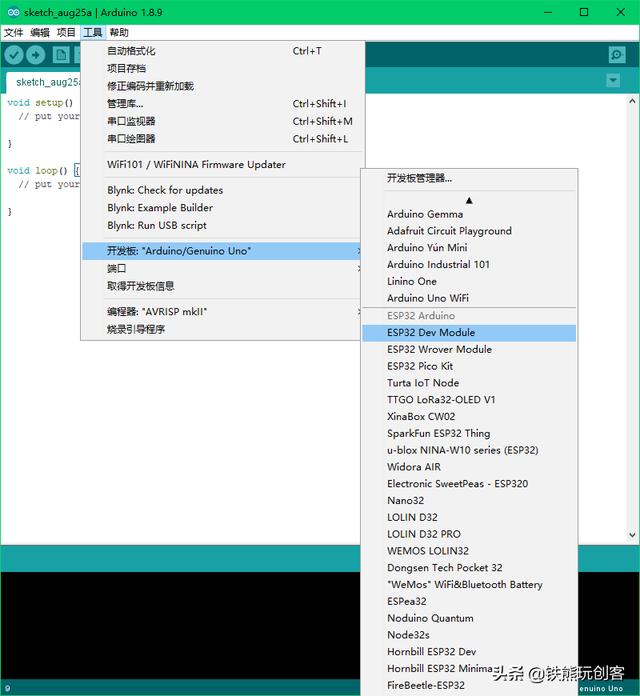The image size is (640, 696).
Task: Select "WeMos" WiFi&Bluetooth Battery board
Action: click(469, 585)
